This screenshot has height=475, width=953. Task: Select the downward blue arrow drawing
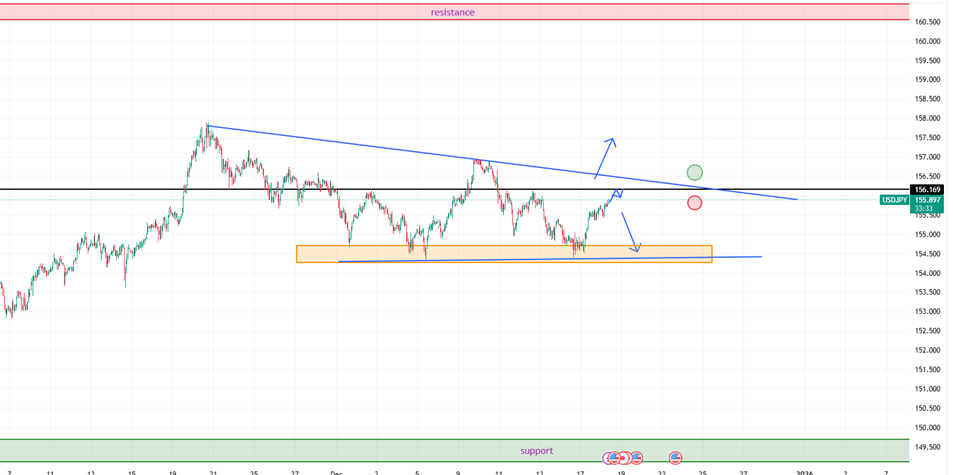(x=630, y=232)
